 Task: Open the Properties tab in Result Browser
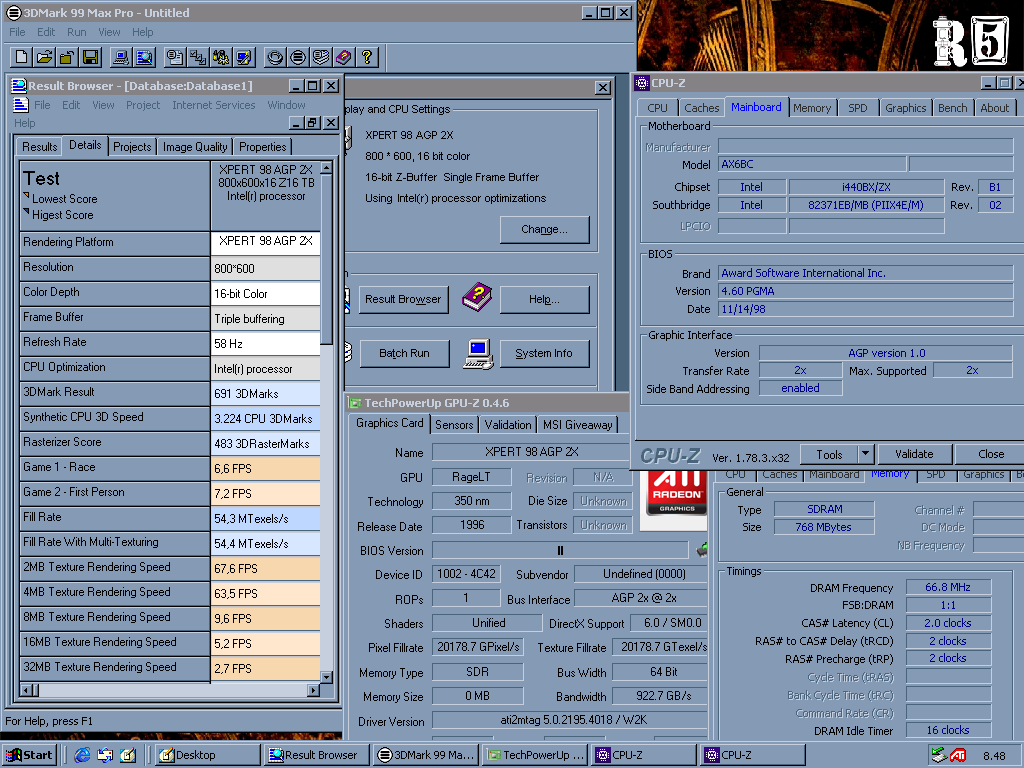tap(263, 147)
